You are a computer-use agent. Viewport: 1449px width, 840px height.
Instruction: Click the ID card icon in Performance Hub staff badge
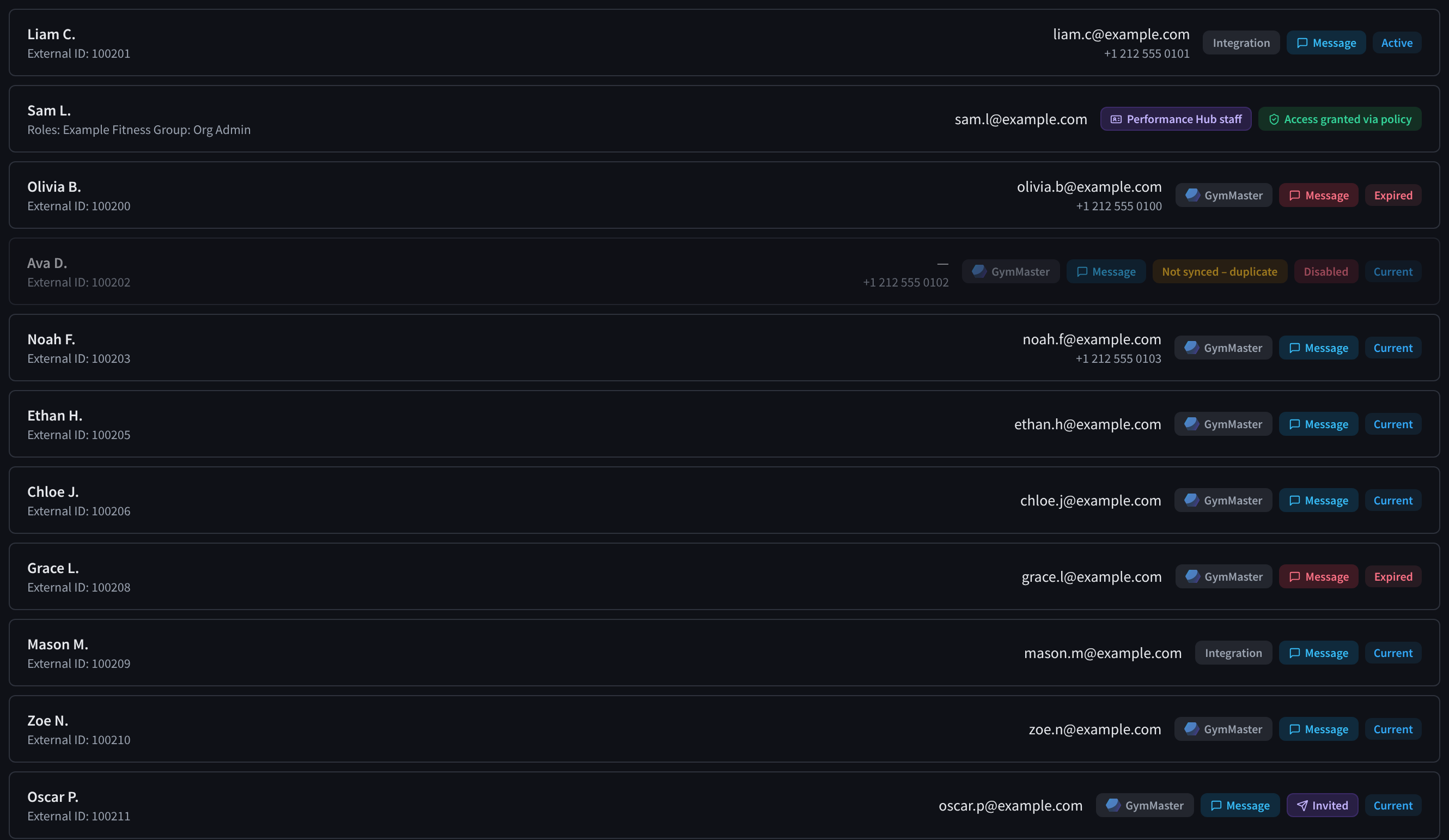(1116, 120)
